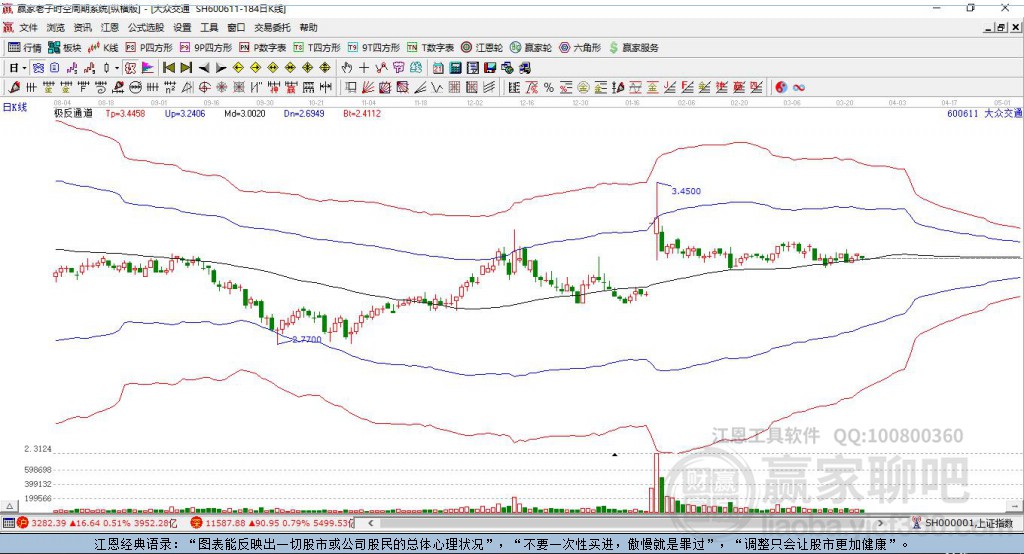Open the 板块 sector view

[x=64, y=48]
